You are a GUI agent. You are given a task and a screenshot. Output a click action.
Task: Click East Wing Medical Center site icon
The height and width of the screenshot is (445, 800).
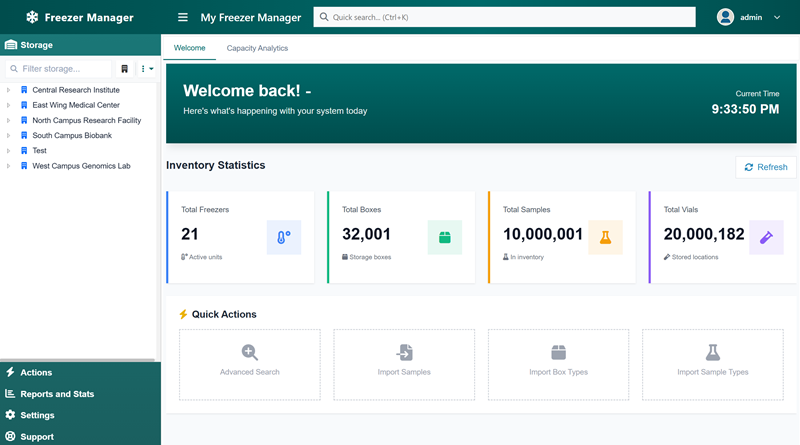point(24,105)
